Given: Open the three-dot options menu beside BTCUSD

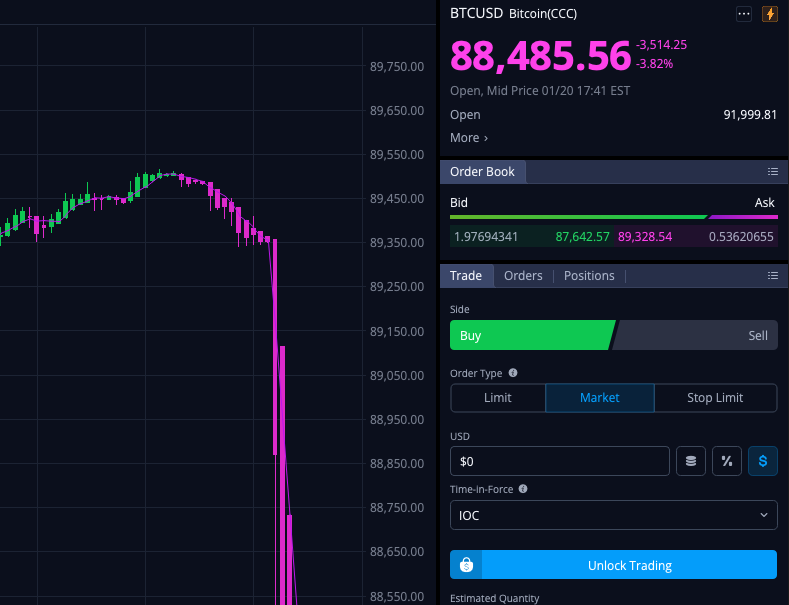Looking at the screenshot, I should point(743,14).
